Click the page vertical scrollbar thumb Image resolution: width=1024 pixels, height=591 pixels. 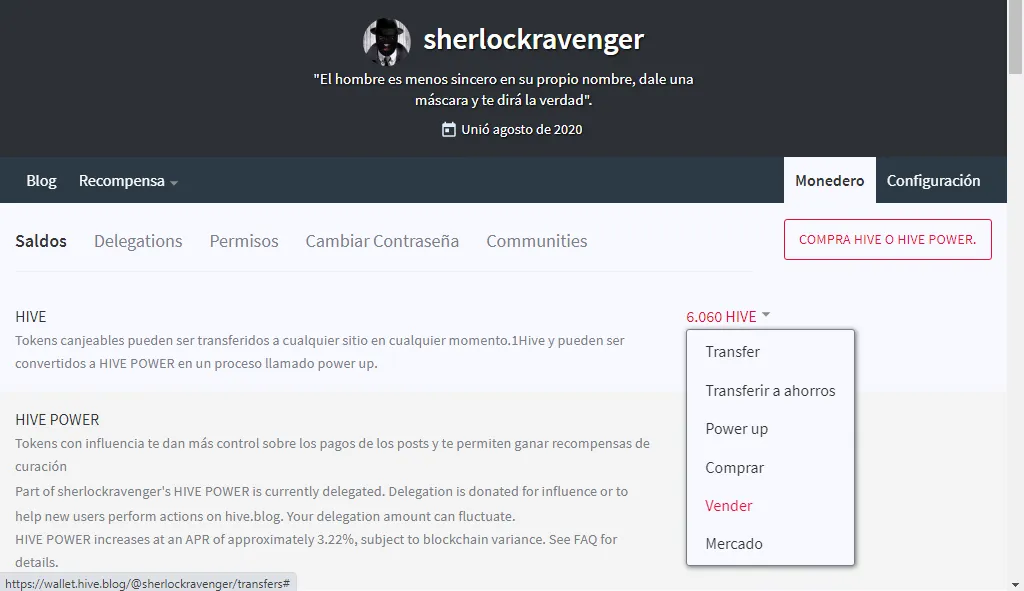click(1015, 37)
